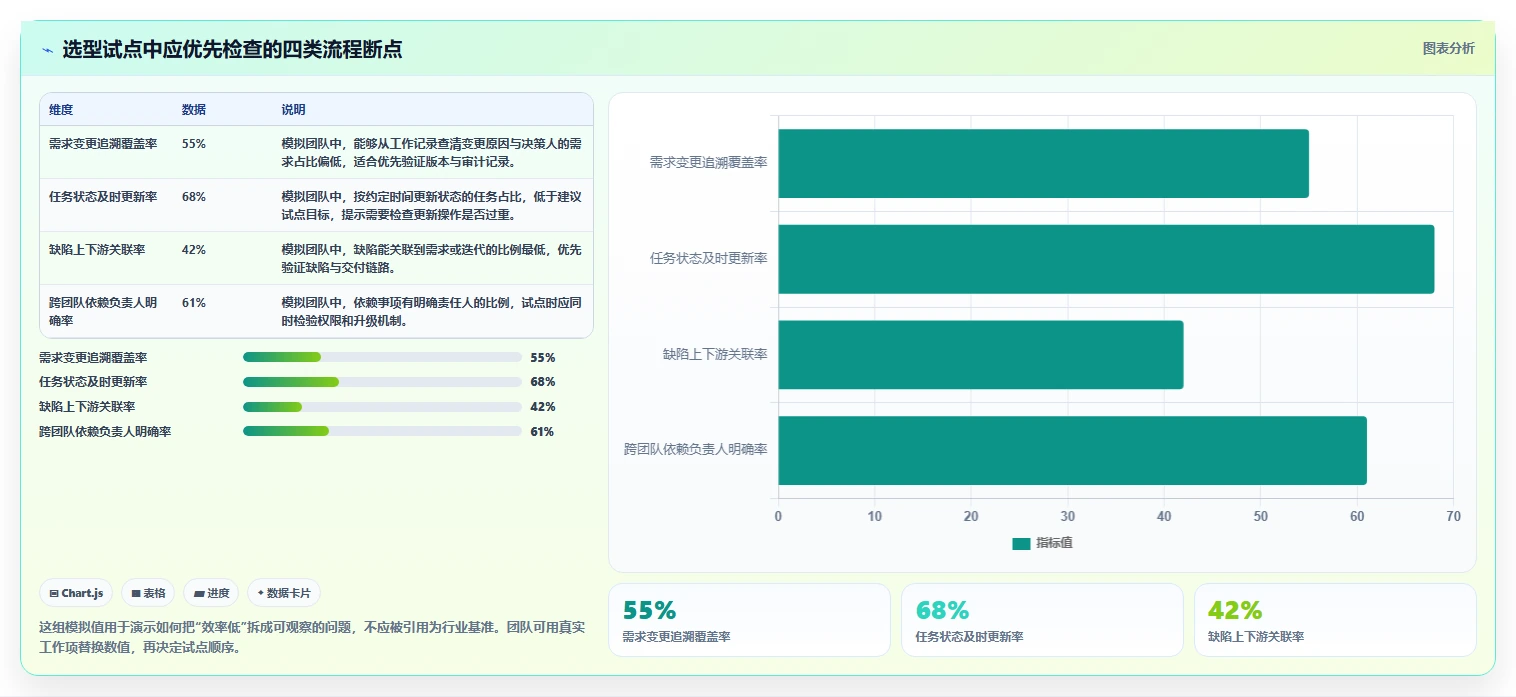Click the lightning icon beside the title
Screen dimensions: 1516x697
click(47, 50)
